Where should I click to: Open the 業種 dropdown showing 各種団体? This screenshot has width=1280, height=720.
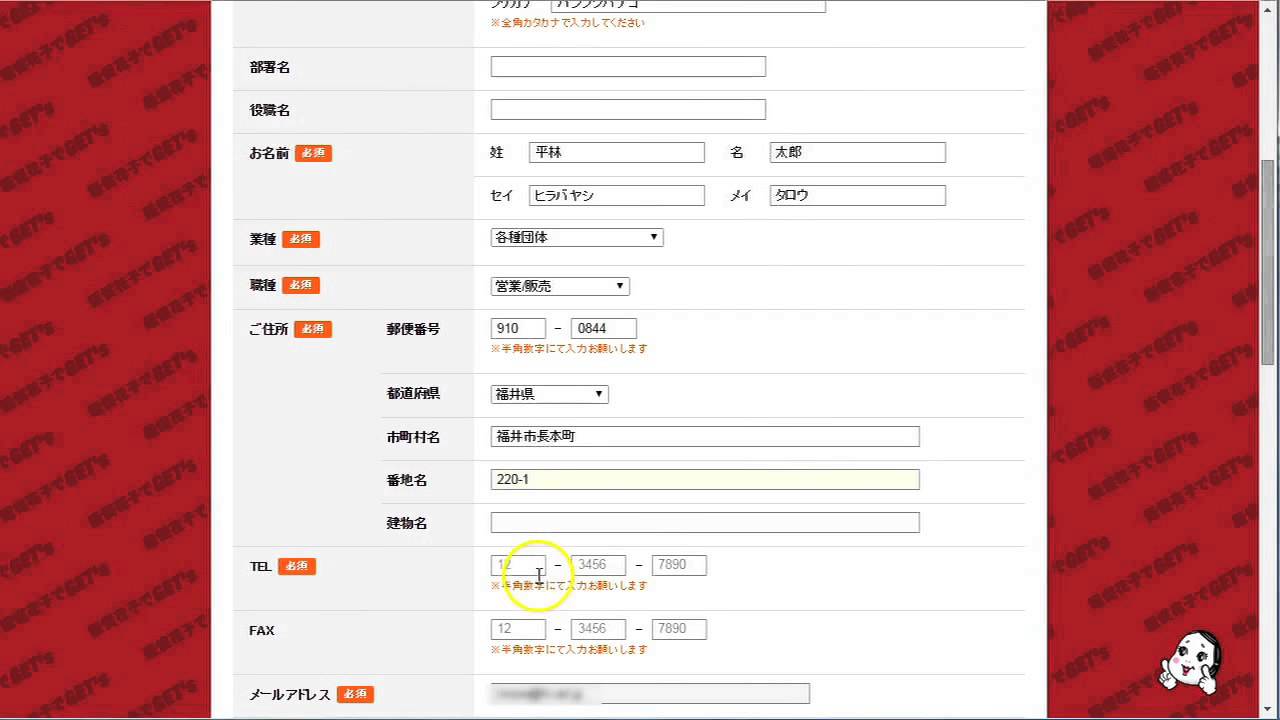point(577,237)
